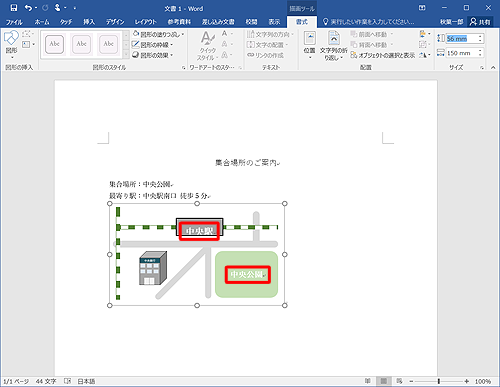Open the 差し込み文書 tab
500x387 pixels.
218,22
